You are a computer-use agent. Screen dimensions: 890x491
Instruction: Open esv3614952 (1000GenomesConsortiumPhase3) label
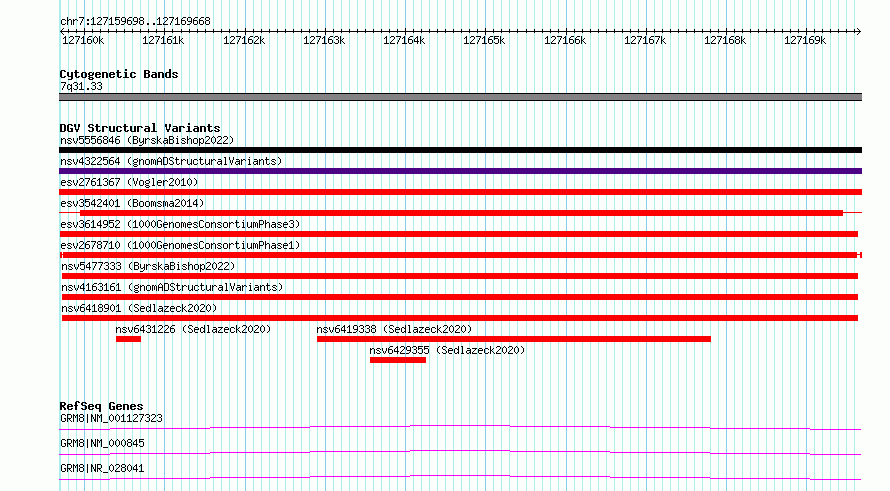[180, 224]
